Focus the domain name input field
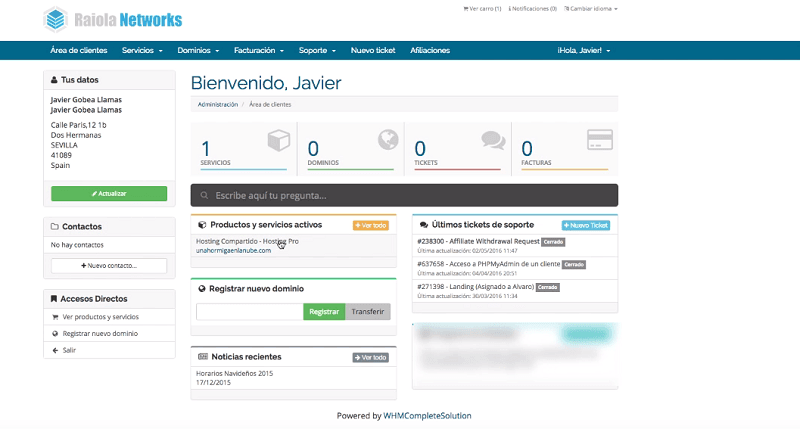Screen dimensions: 800x429 [250, 312]
